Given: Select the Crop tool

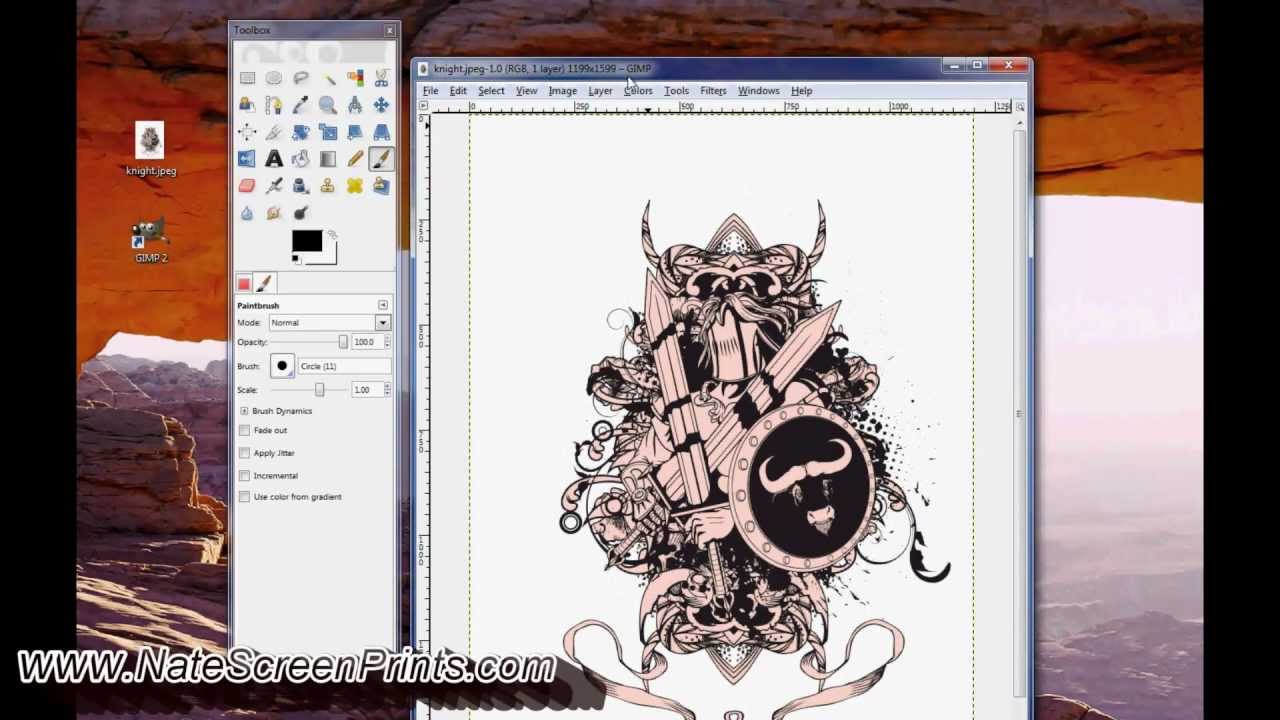Looking at the screenshot, I should click(274, 132).
